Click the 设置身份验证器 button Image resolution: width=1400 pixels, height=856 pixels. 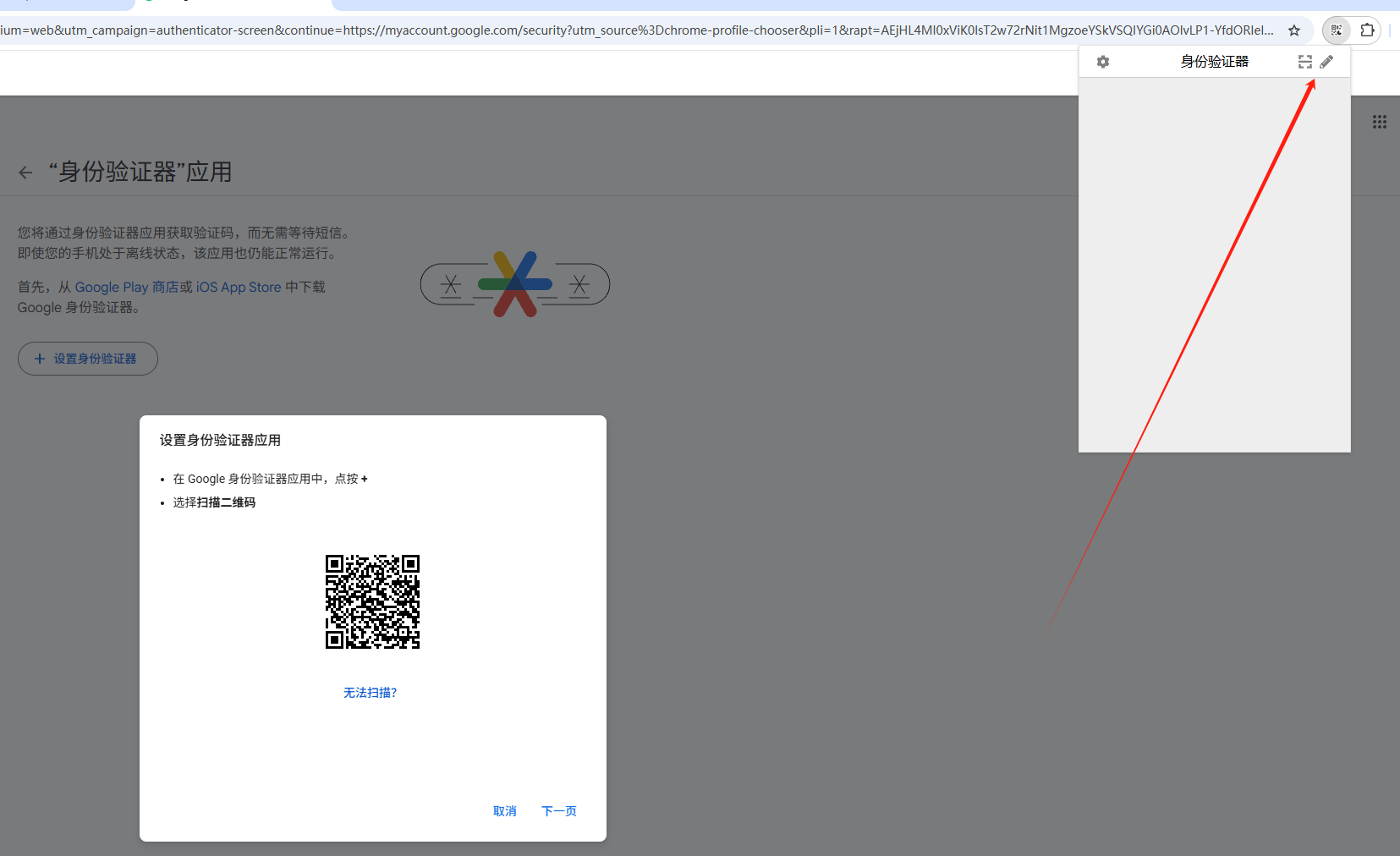(x=88, y=359)
